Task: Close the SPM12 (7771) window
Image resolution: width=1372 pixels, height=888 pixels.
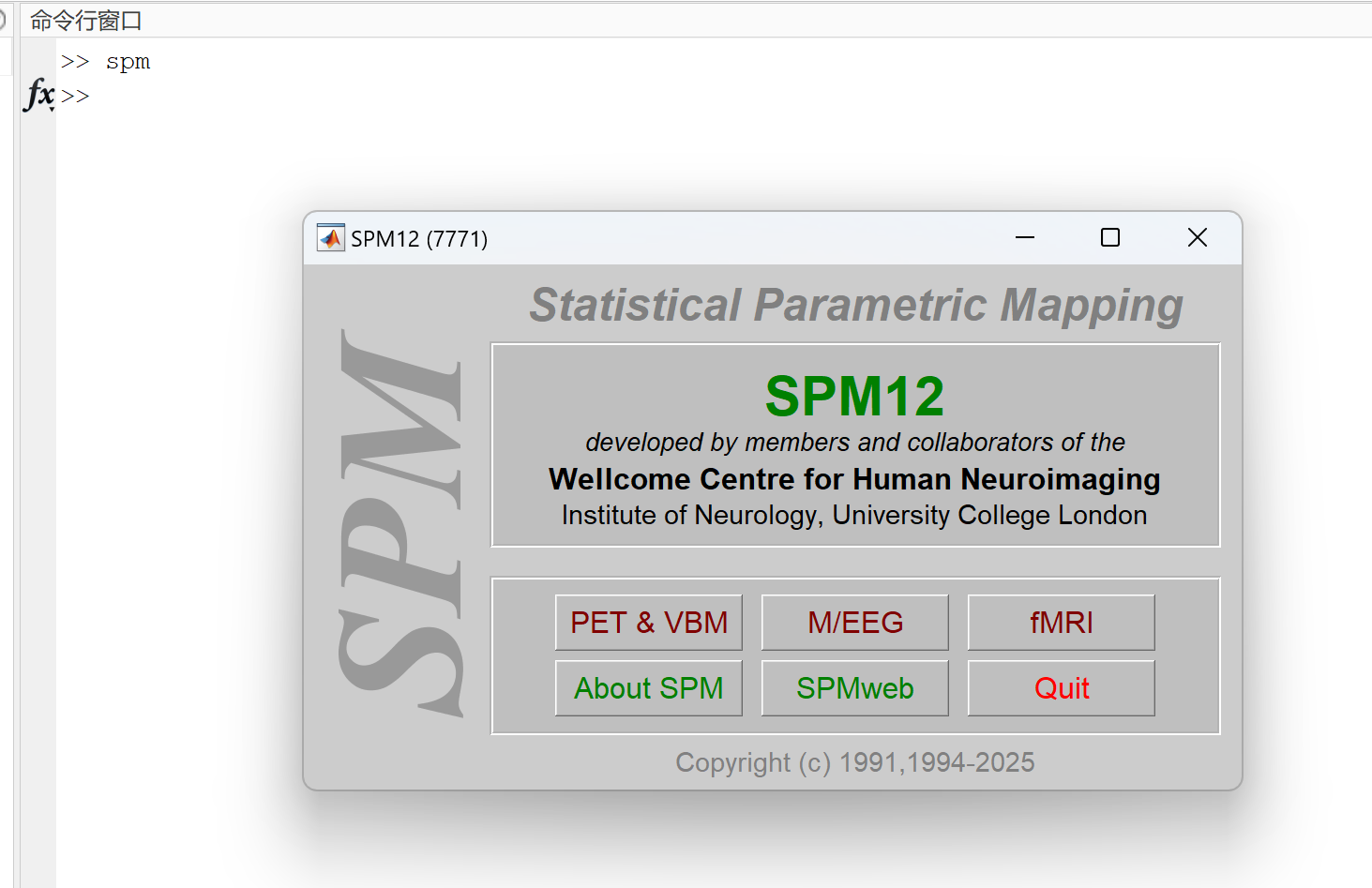Action: click(x=1198, y=238)
